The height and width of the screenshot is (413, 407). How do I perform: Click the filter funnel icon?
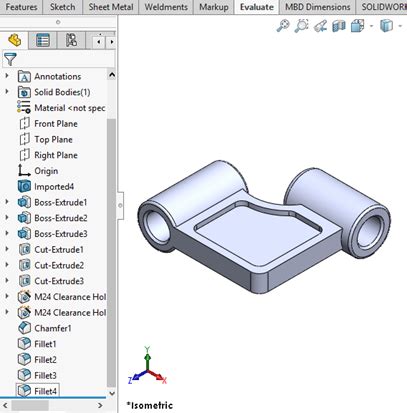pyautogui.click(x=10, y=59)
